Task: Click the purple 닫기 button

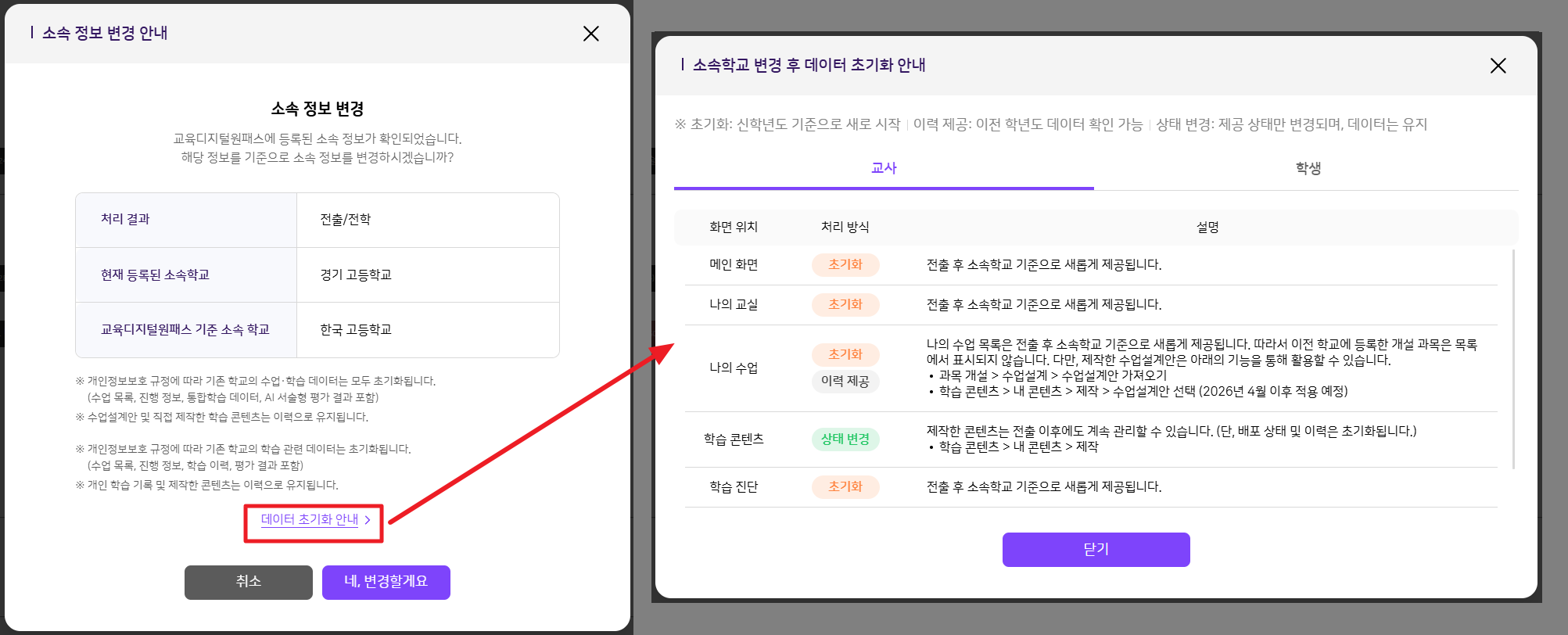Action: [1096, 549]
